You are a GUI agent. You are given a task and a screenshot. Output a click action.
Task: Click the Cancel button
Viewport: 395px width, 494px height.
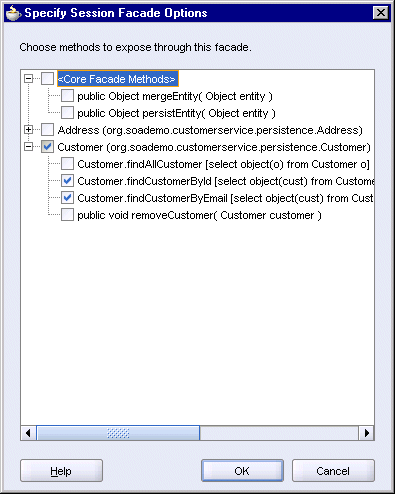[x=333, y=471]
